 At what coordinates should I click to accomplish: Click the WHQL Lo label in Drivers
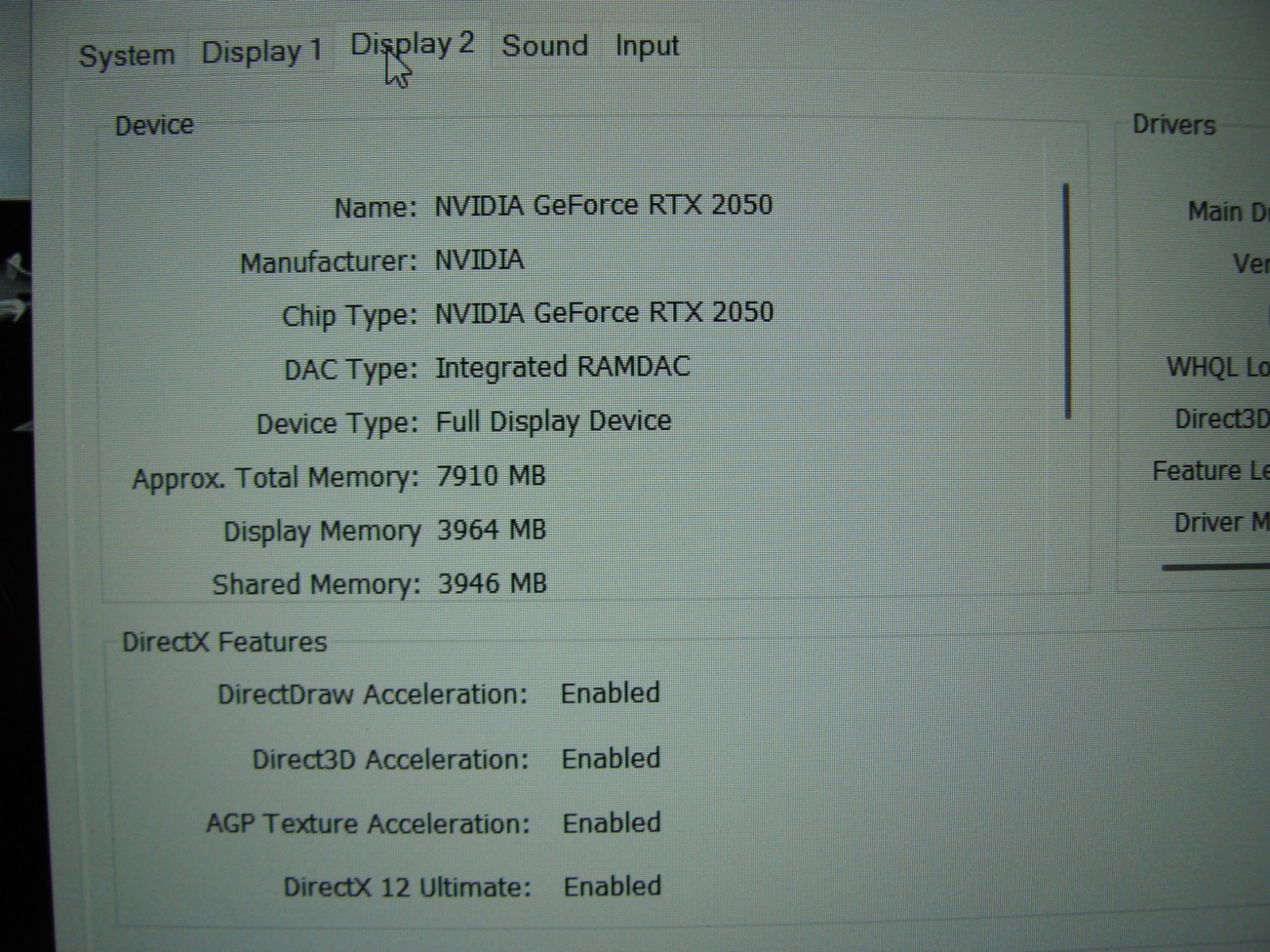(x=1218, y=367)
